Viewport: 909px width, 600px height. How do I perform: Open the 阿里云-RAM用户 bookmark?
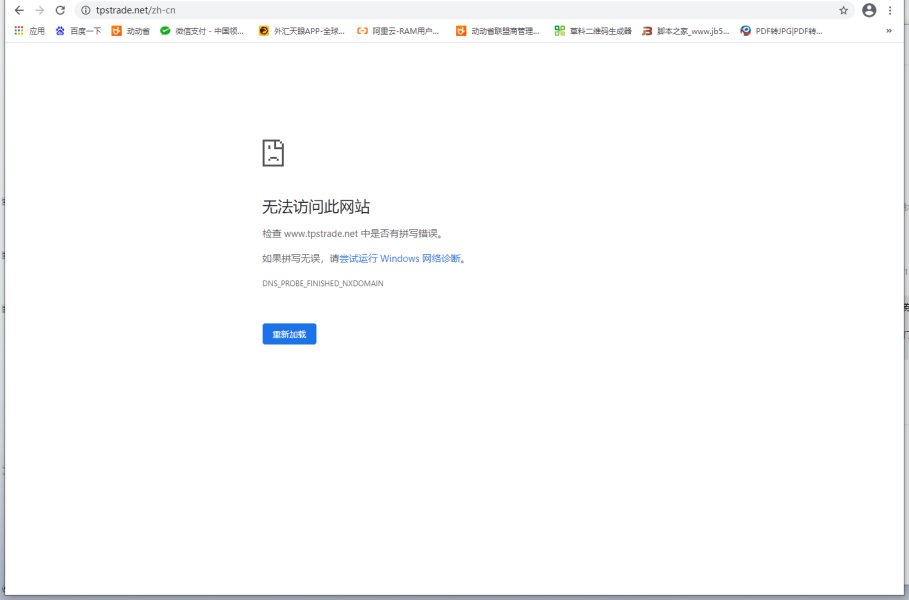tap(399, 31)
